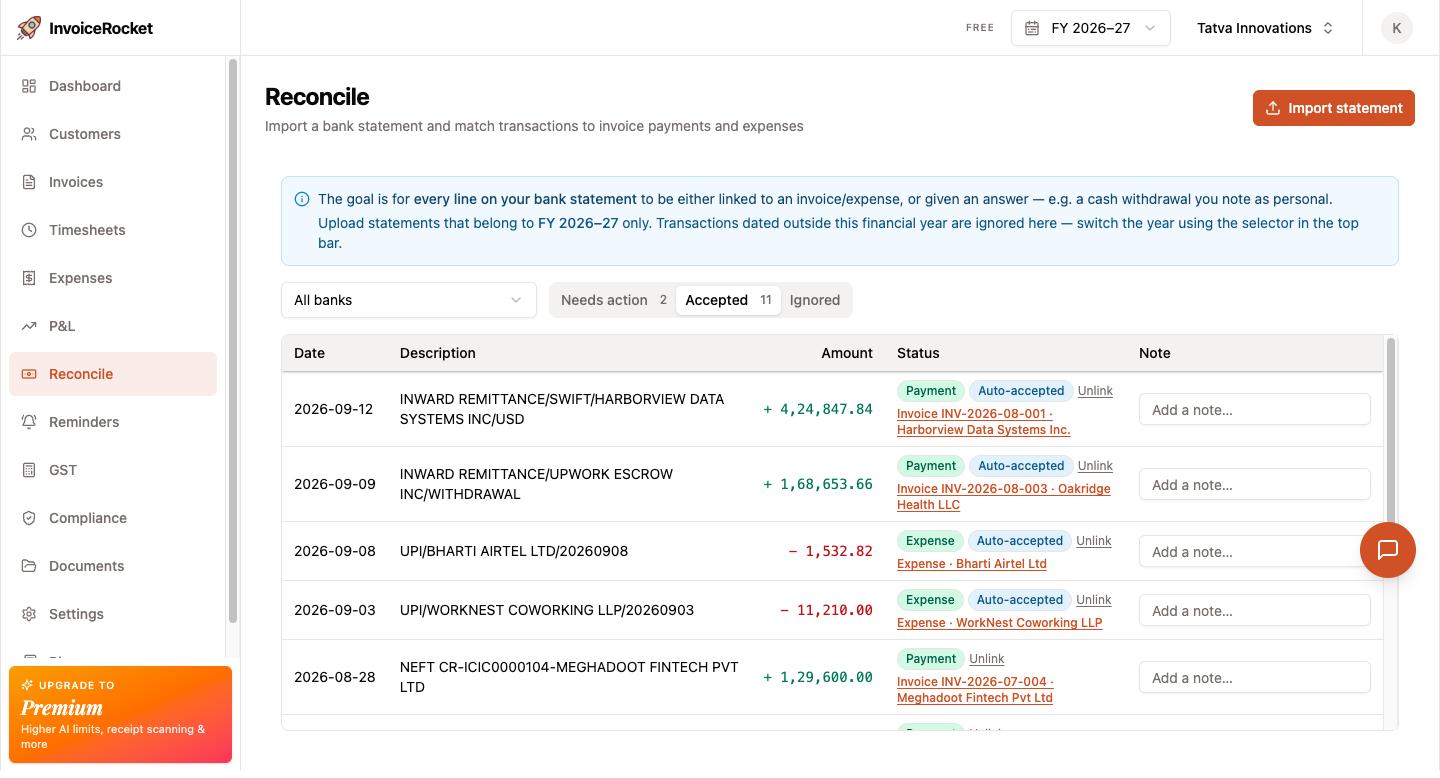Open Compliance from the sidebar

[113, 518]
